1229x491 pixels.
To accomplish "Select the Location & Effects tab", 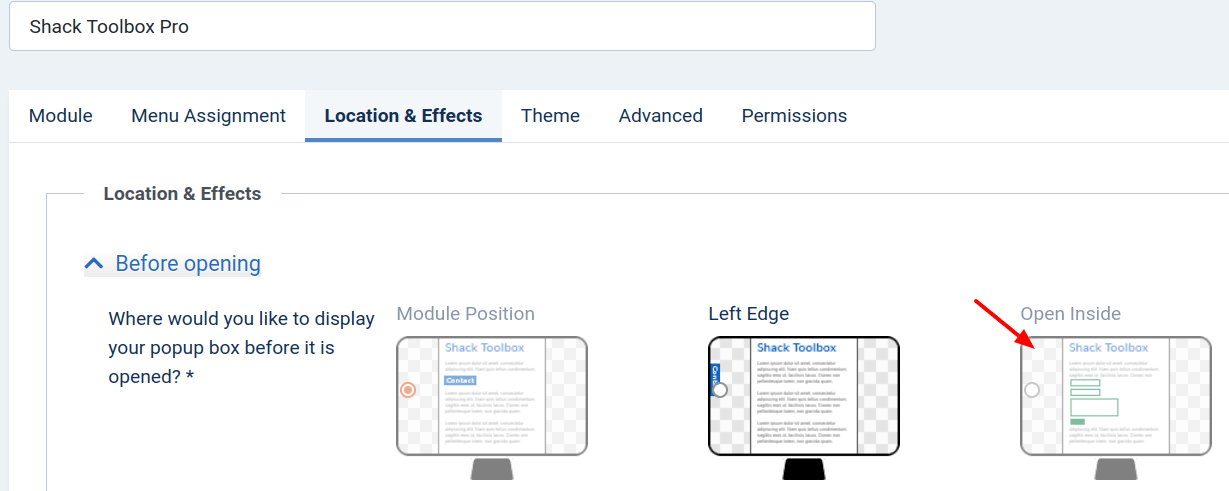I will 403,116.
